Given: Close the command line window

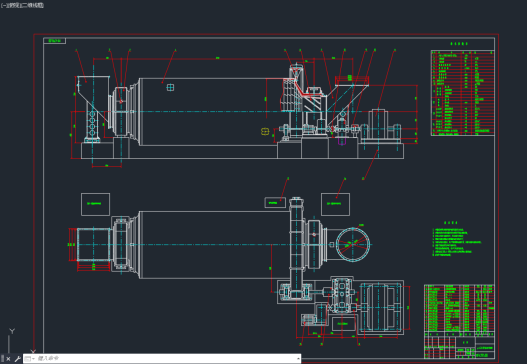Looking at the screenshot, I should pyautogui.click(x=8, y=359).
